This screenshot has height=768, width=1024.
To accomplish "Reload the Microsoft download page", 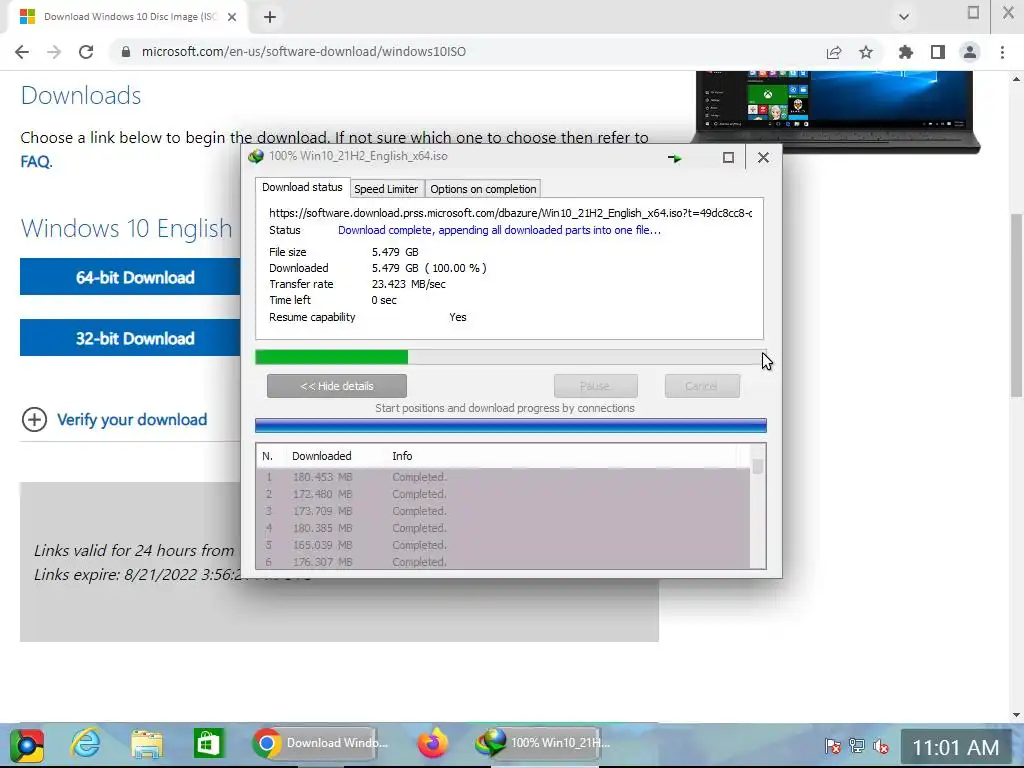I will coord(86,52).
